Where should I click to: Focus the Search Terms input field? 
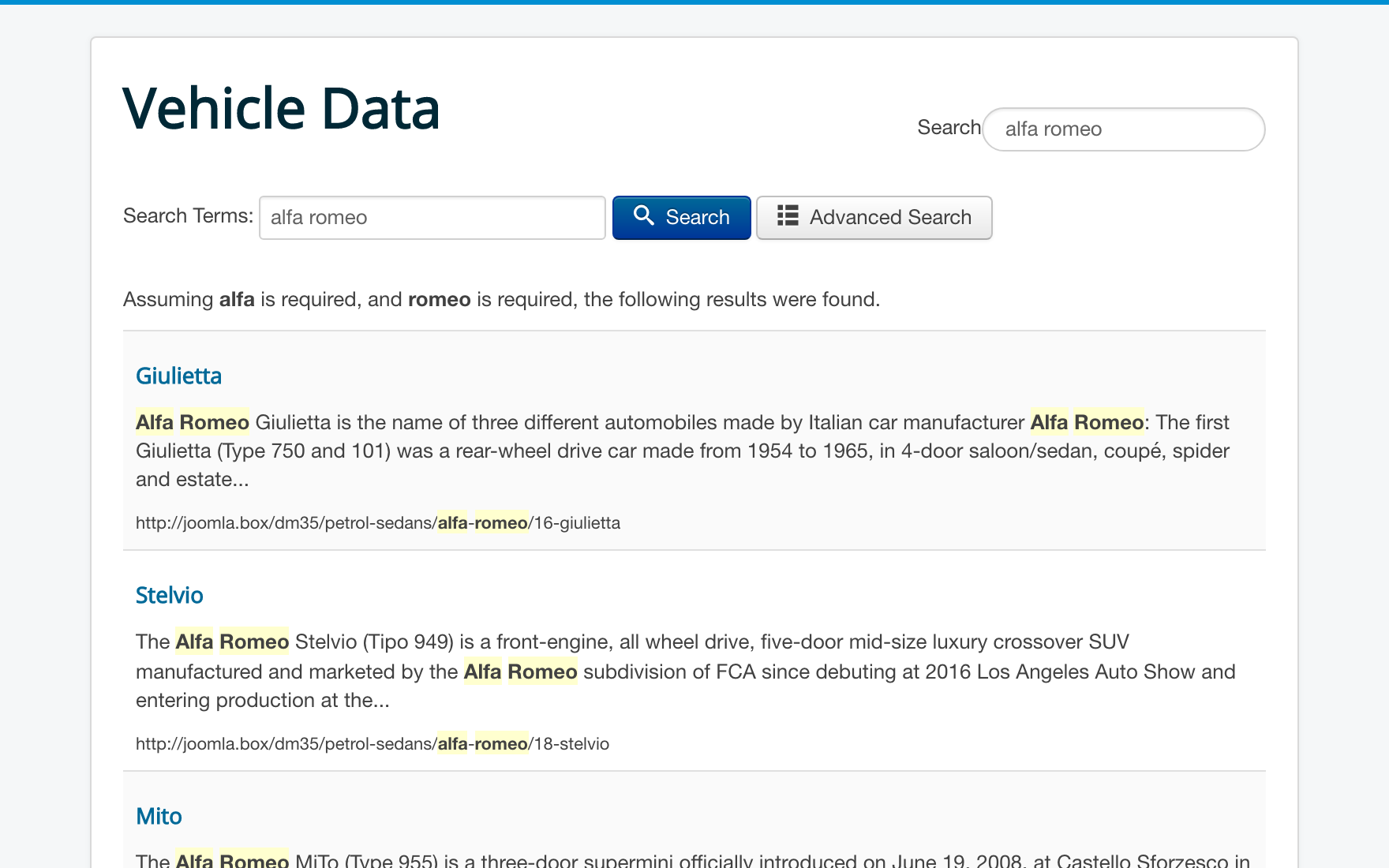point(432,218)
